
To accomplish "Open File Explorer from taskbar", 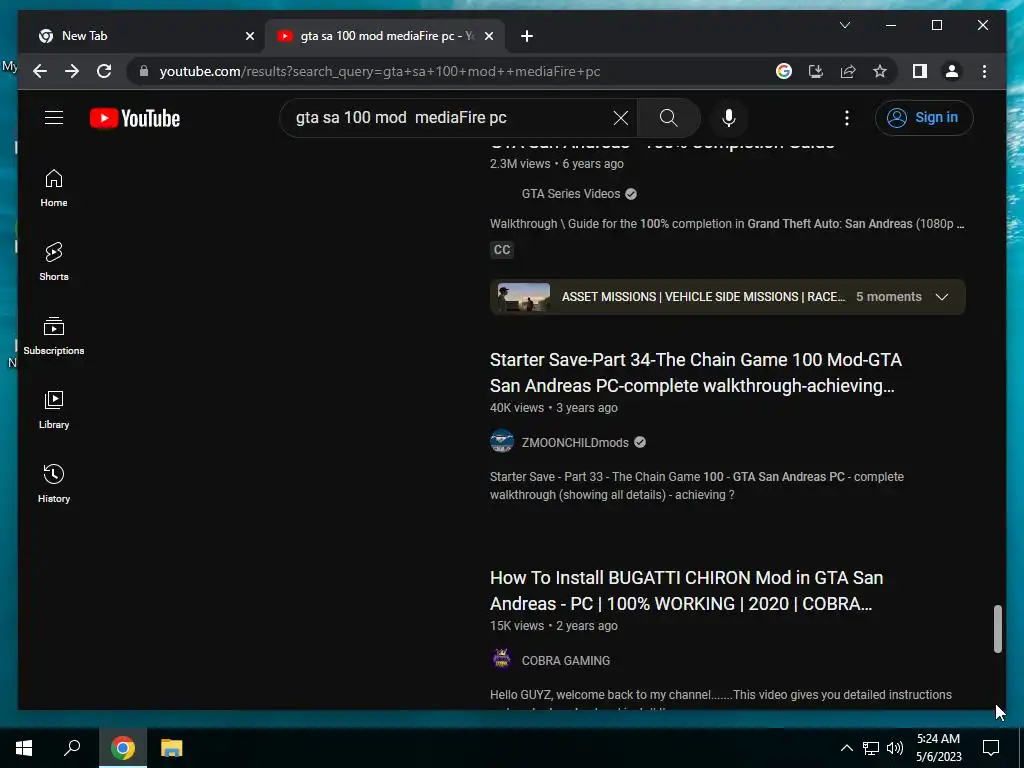I will 172,748.
